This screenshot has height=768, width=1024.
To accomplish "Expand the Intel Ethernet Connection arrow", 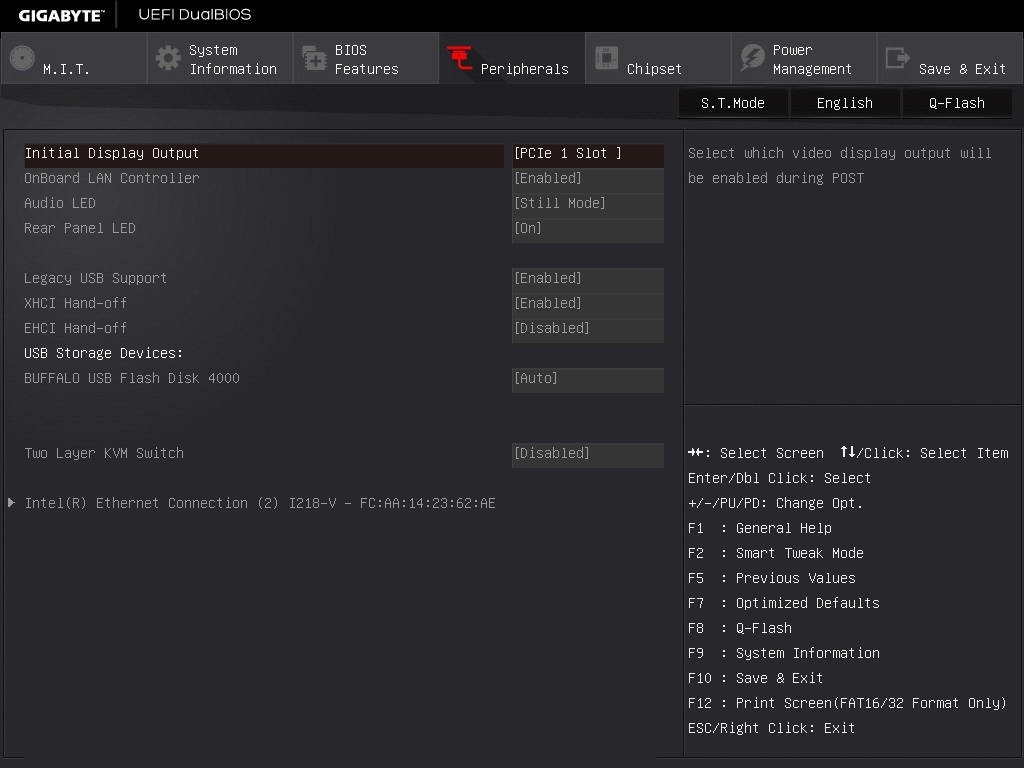I will 11,503.
